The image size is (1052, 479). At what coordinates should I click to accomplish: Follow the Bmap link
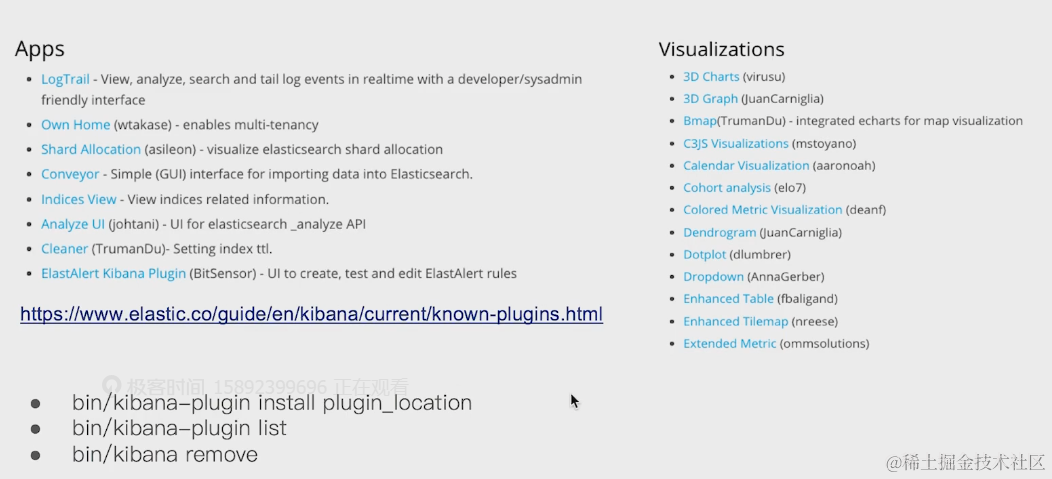(700, 121)
